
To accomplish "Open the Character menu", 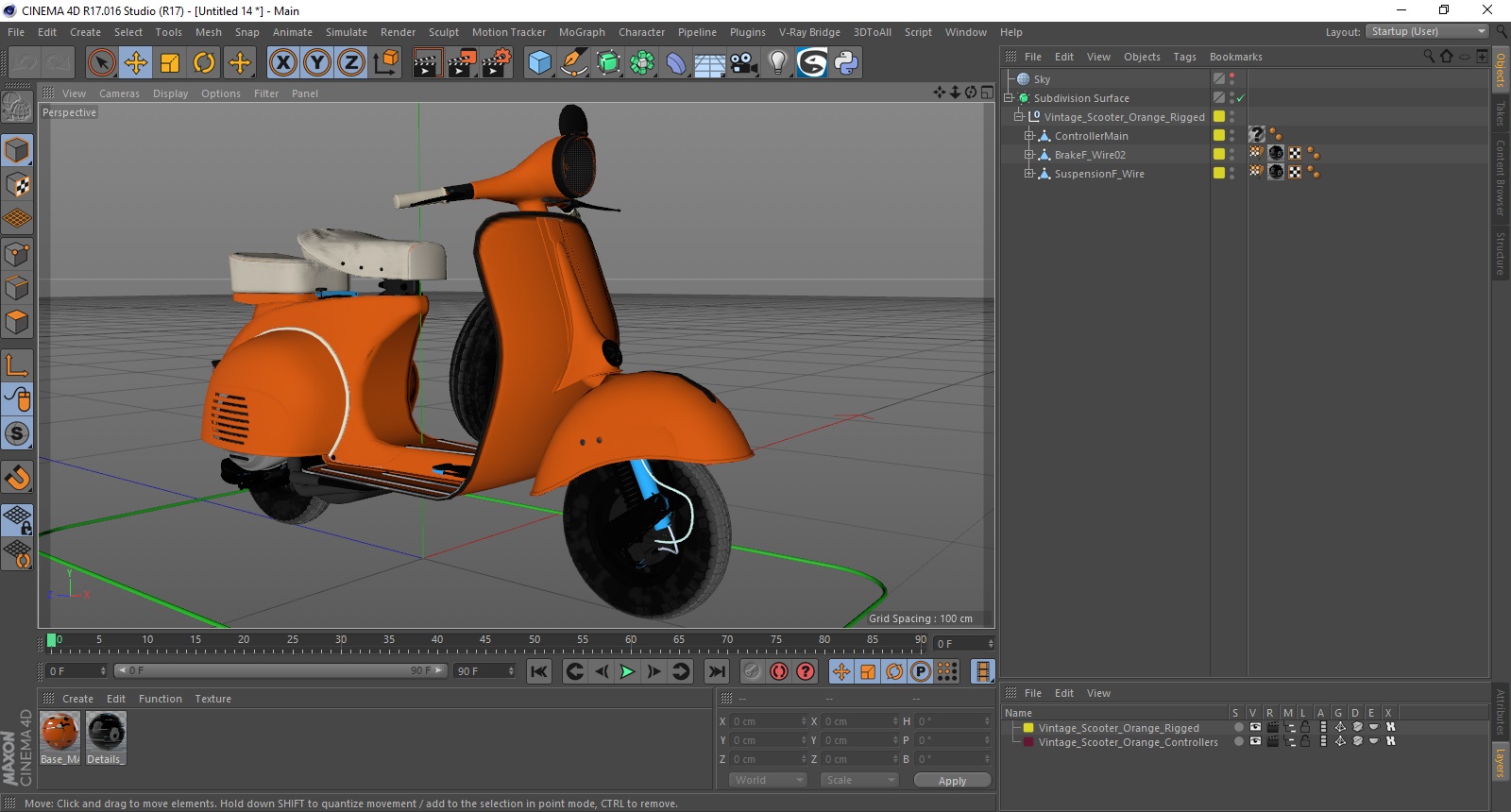I will [641, 32].
